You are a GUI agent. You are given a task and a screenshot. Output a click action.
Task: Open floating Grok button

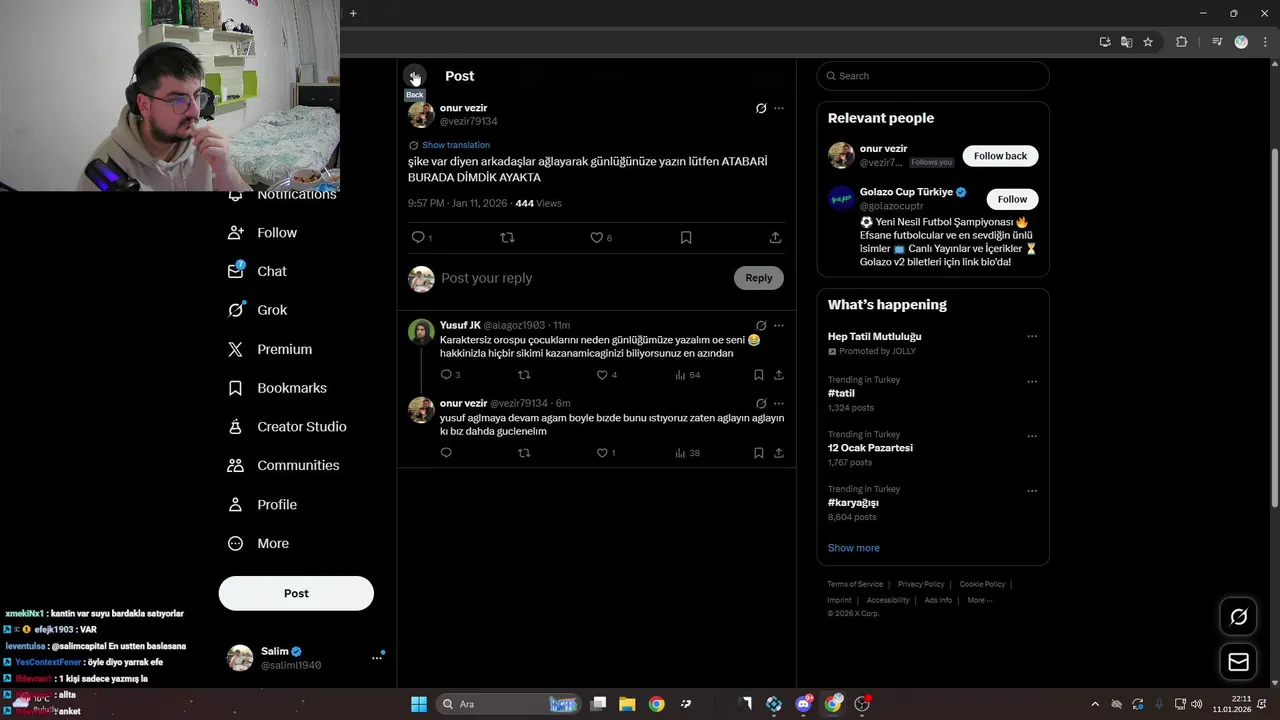click(1238, 617)
